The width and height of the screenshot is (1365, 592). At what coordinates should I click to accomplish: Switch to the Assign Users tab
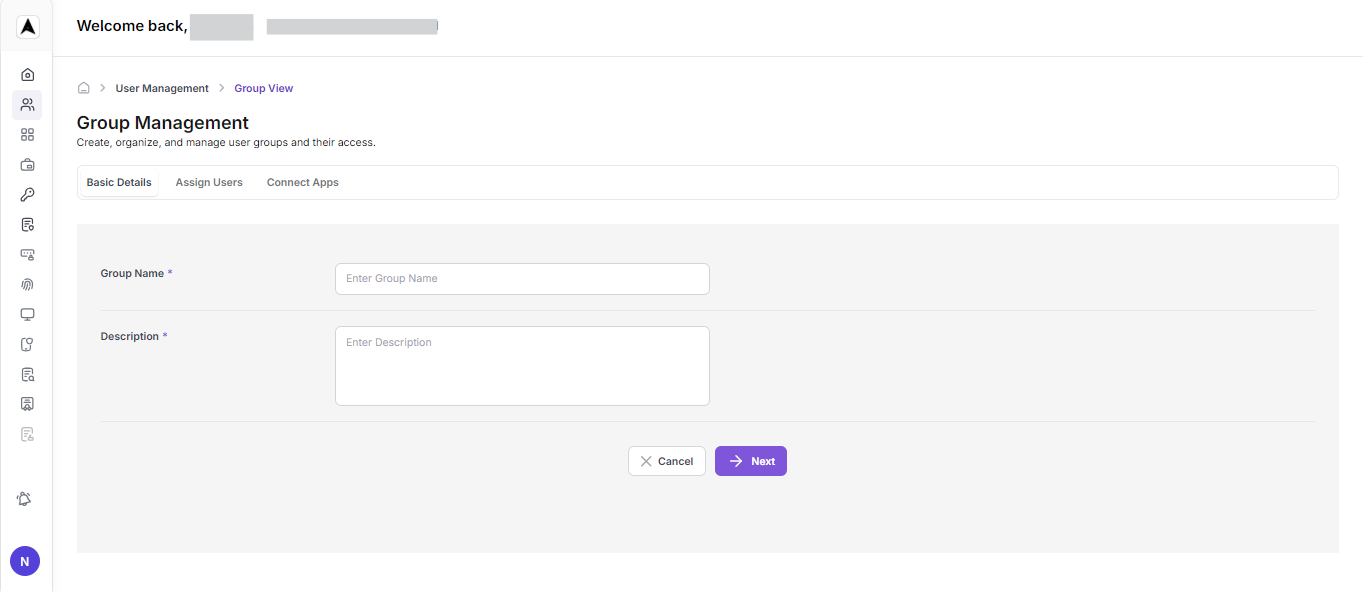click(208, 182)
